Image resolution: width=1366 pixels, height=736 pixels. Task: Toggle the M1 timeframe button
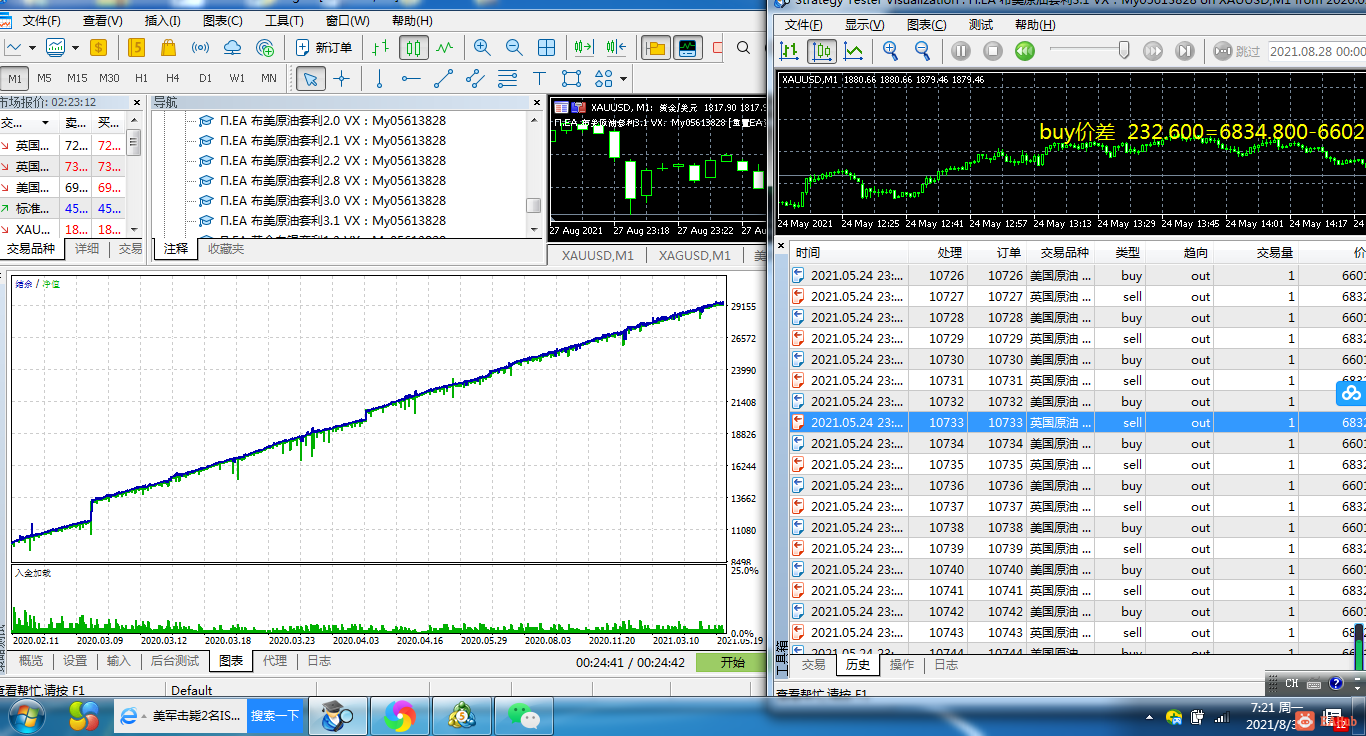(15, 78)
